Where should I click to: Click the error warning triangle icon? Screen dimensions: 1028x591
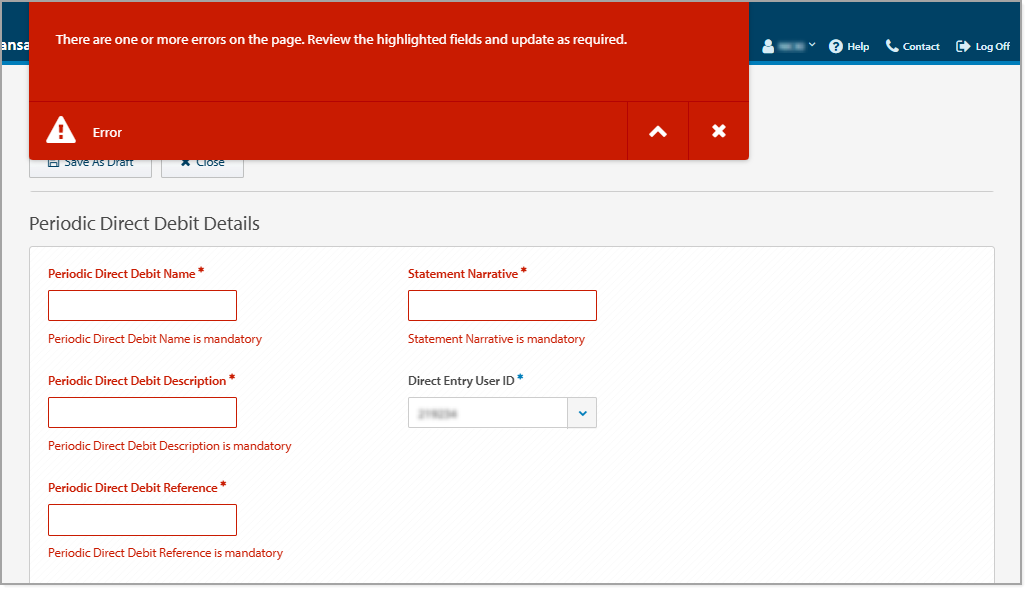click(x=60, y=129)
